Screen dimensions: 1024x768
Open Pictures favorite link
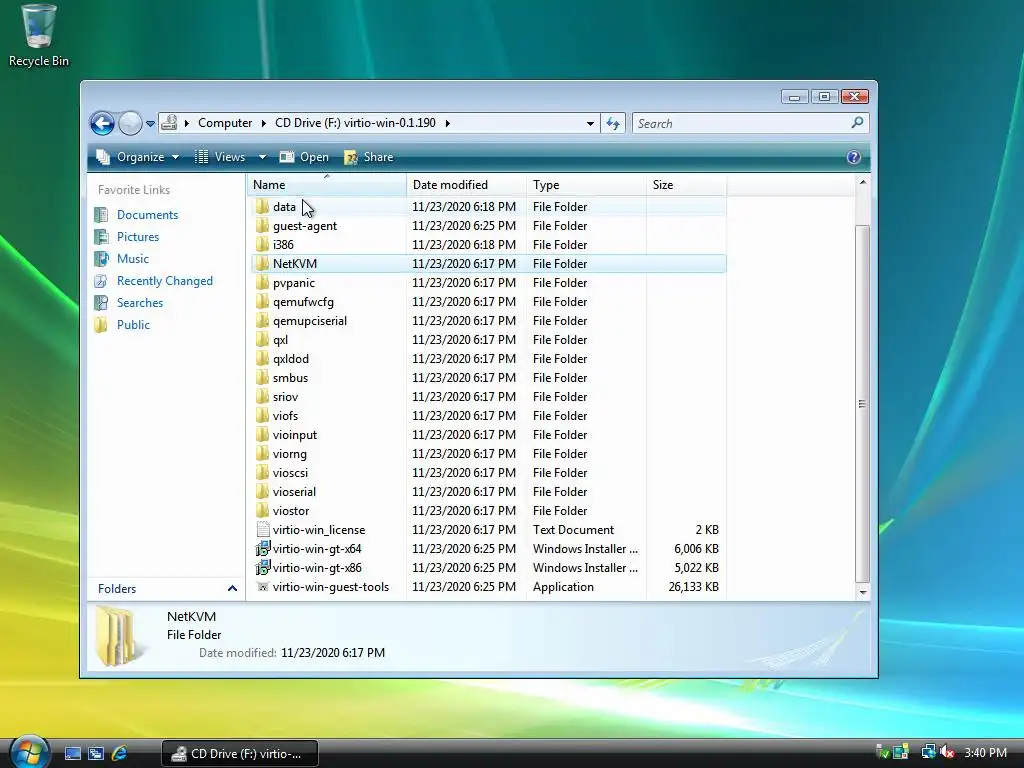point(138,236)
